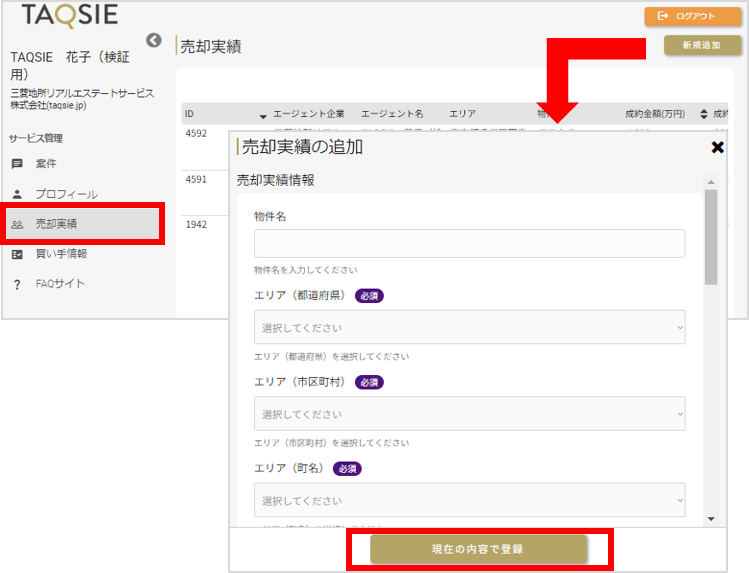The height and width of the screenshot is (573, 749).
Task: Click the エリア column header
Action: 462,114
